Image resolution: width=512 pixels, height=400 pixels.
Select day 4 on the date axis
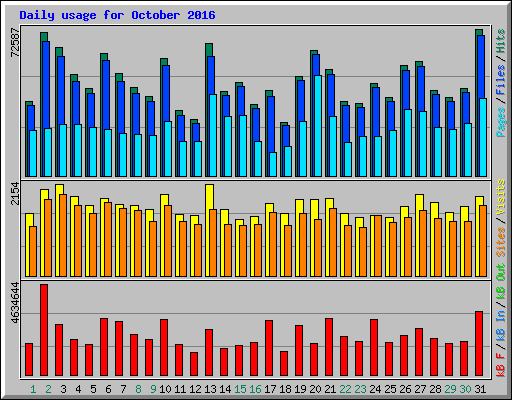pos(78,389)
